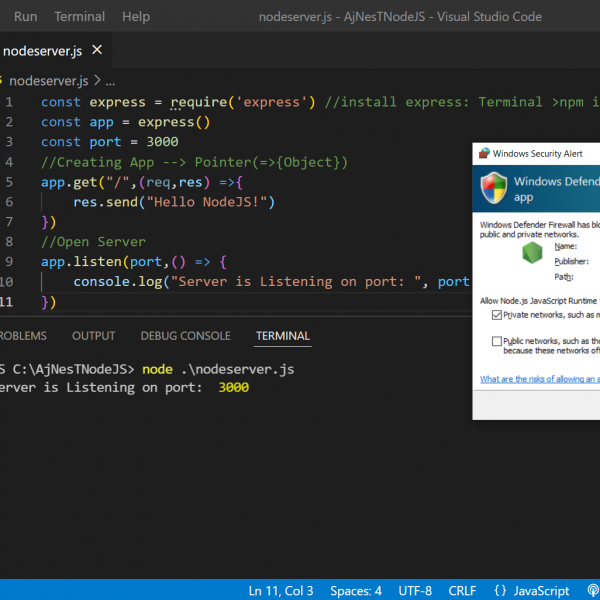Open the Run menu
Screen dimensions: 600x600
[26, 16]
